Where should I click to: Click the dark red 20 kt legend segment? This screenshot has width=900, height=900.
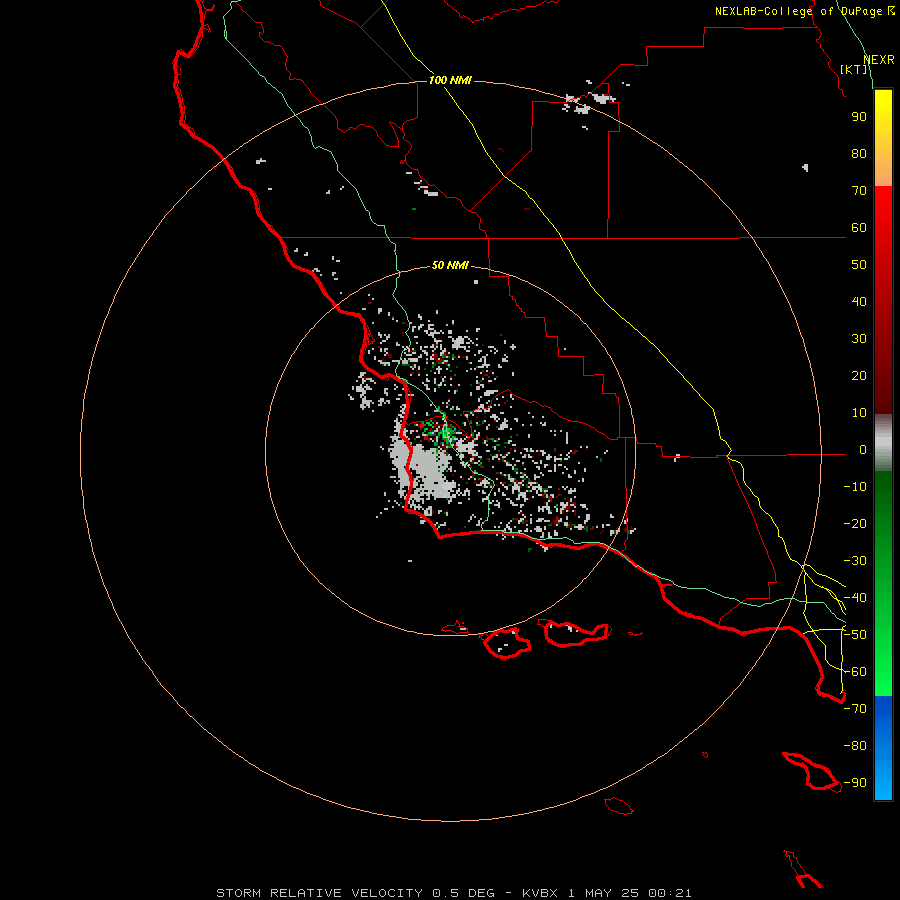coord(883,376)
